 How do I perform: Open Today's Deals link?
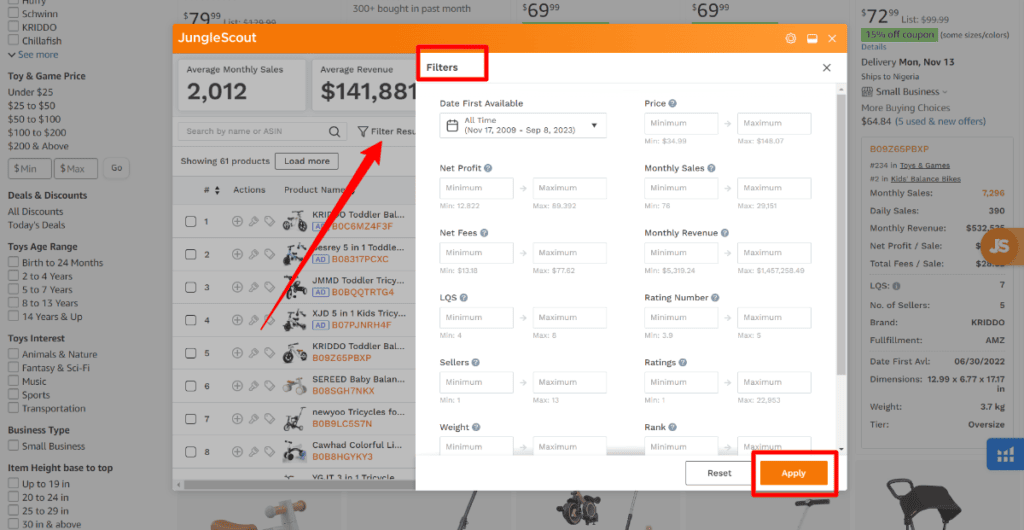pos(36,225)
